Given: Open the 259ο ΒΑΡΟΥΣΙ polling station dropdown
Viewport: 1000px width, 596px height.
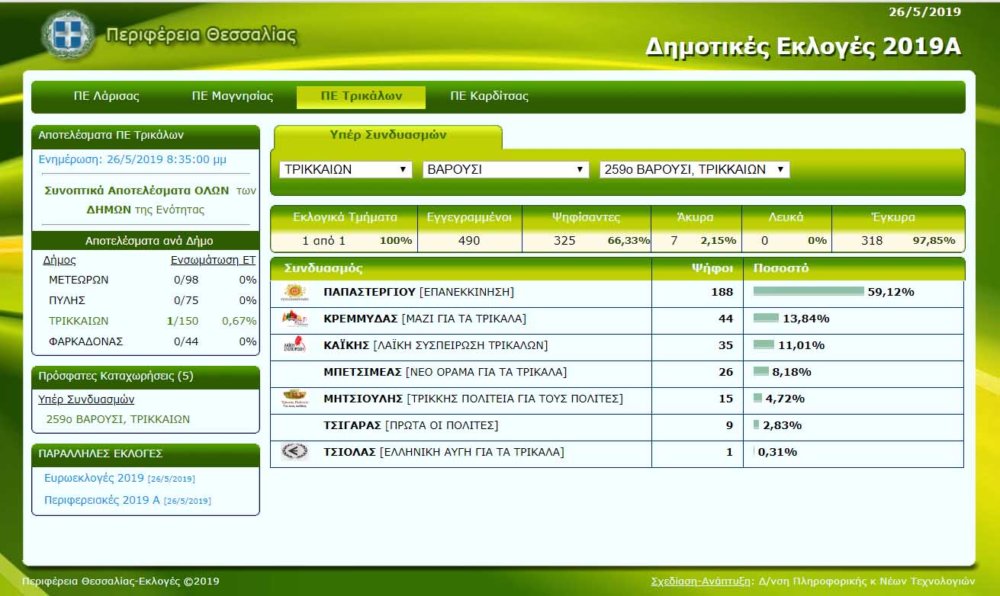Looking at the screenshot, I should point(695,170).
